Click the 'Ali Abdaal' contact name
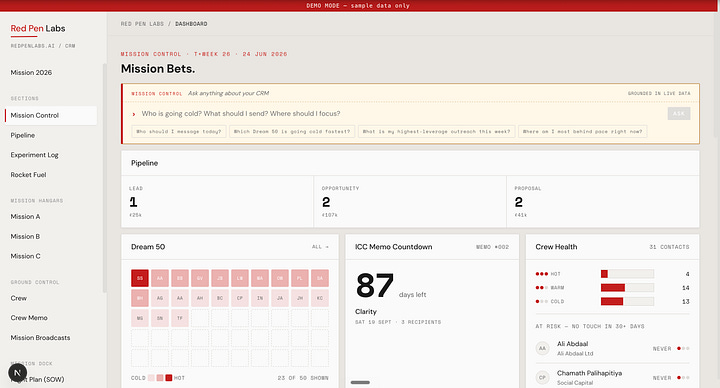Screen dimensions: 720x388 pos(572,343)
